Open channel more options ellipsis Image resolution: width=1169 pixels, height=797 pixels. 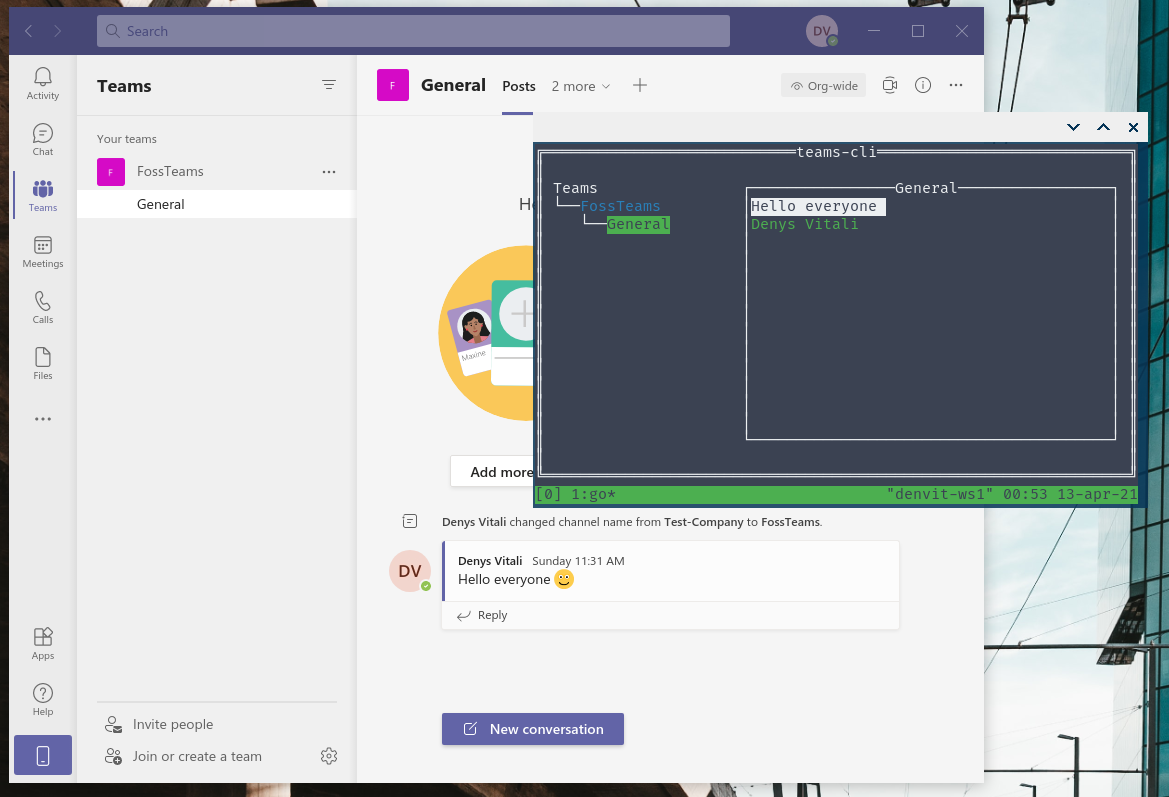tap(956, 85)
